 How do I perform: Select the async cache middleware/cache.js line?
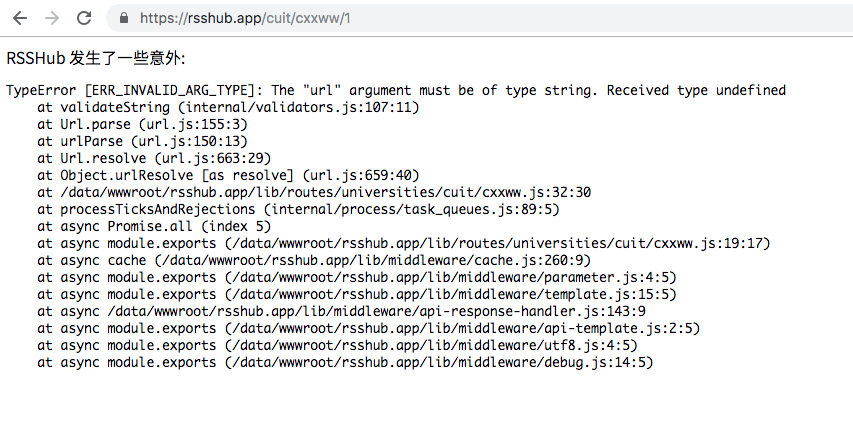(314, 260)
